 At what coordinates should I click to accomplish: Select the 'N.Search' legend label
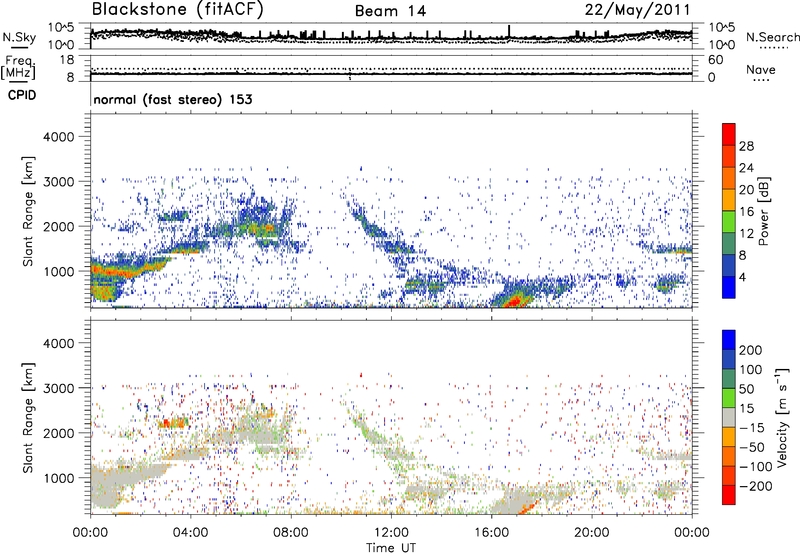[x=772, y=37]
